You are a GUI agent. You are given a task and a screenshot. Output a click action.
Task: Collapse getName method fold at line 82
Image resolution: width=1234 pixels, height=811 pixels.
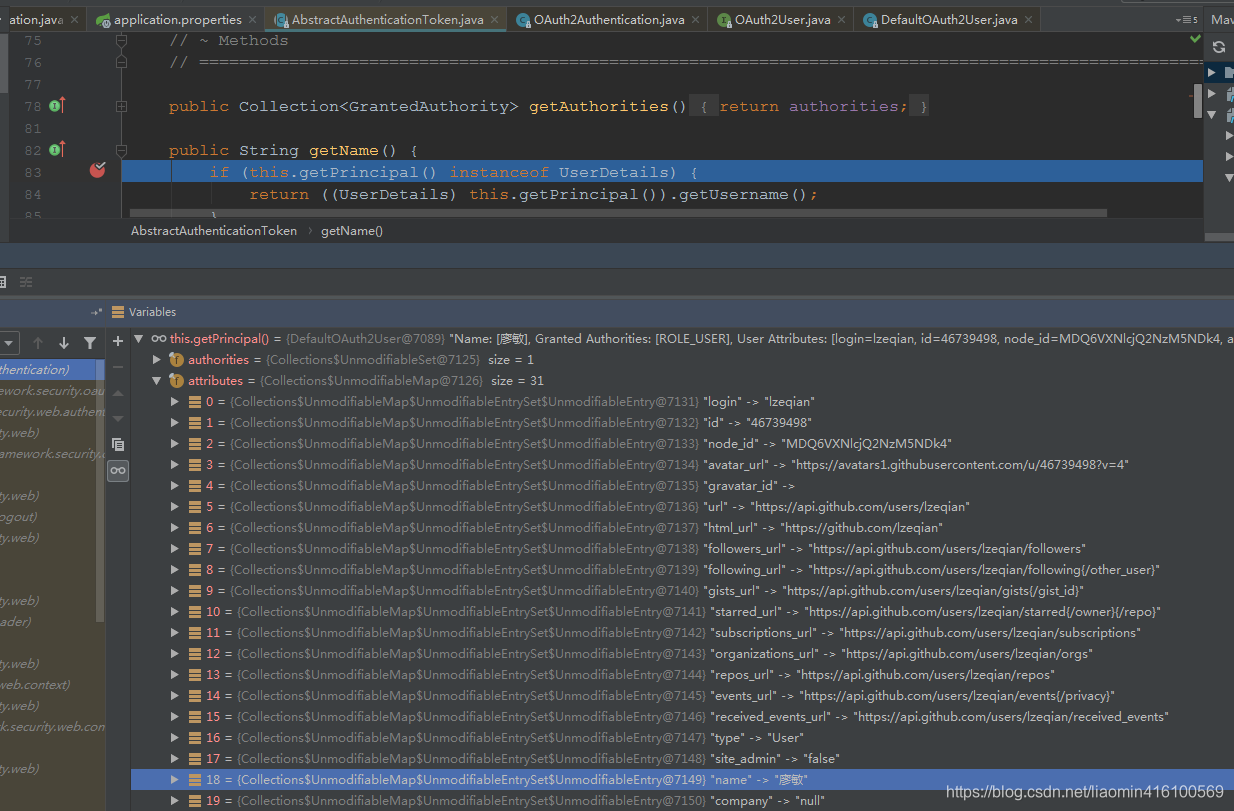pos(121,150)
